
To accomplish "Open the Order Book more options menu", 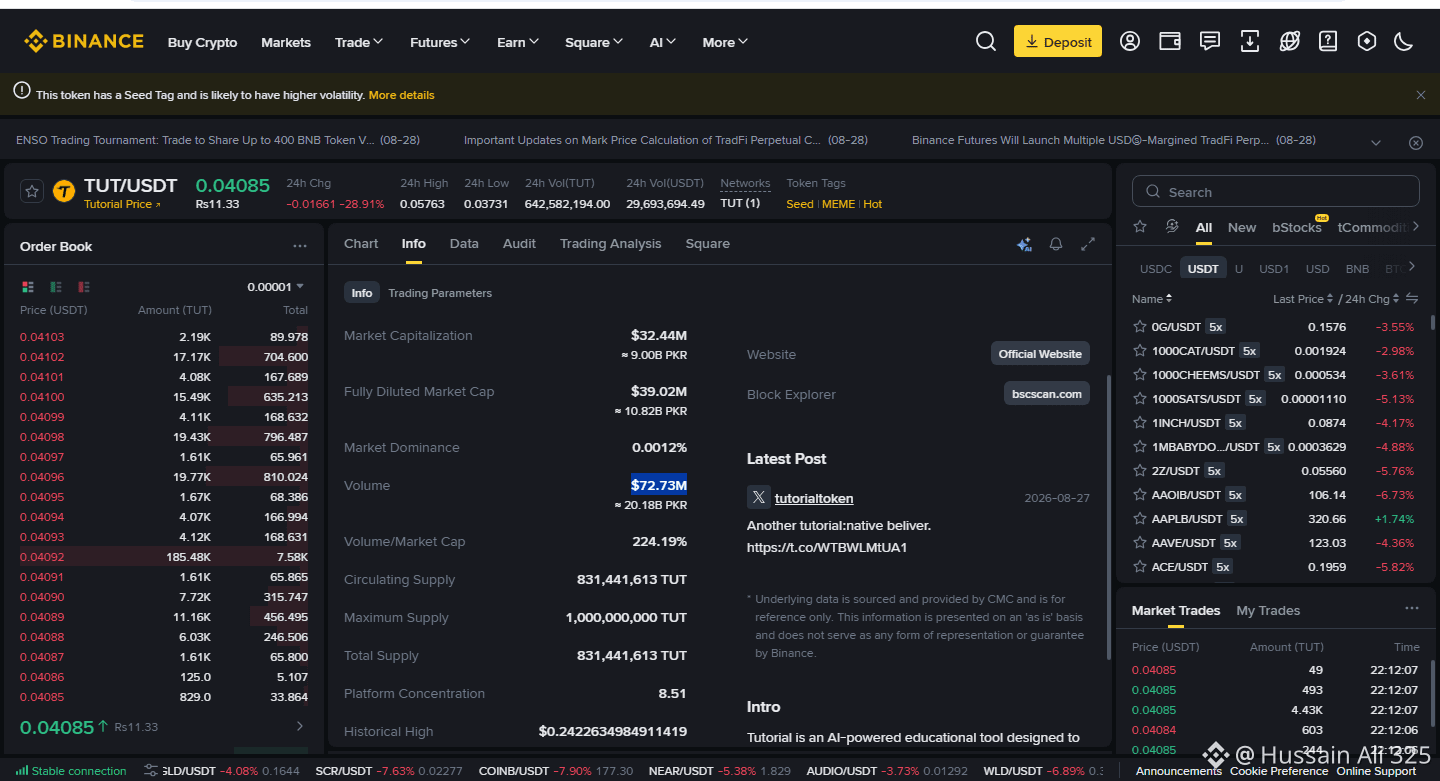I will (x=300, y=246).
